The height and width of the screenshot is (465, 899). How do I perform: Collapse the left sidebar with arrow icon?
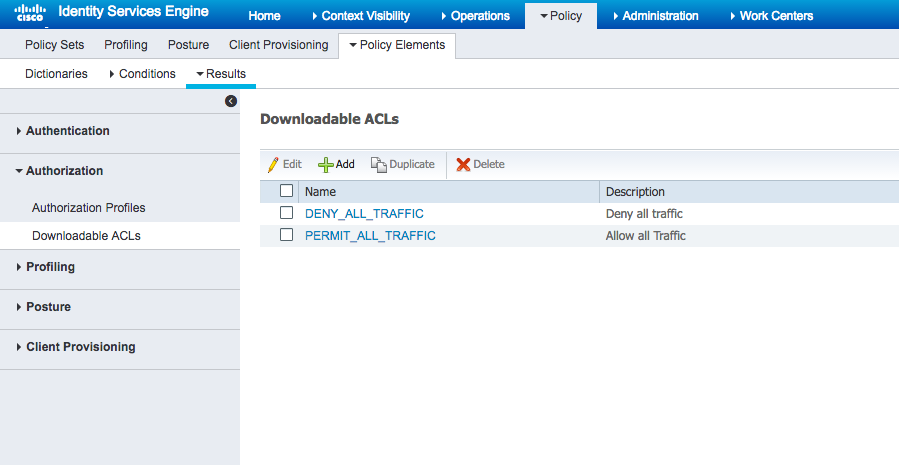(231, 101)
